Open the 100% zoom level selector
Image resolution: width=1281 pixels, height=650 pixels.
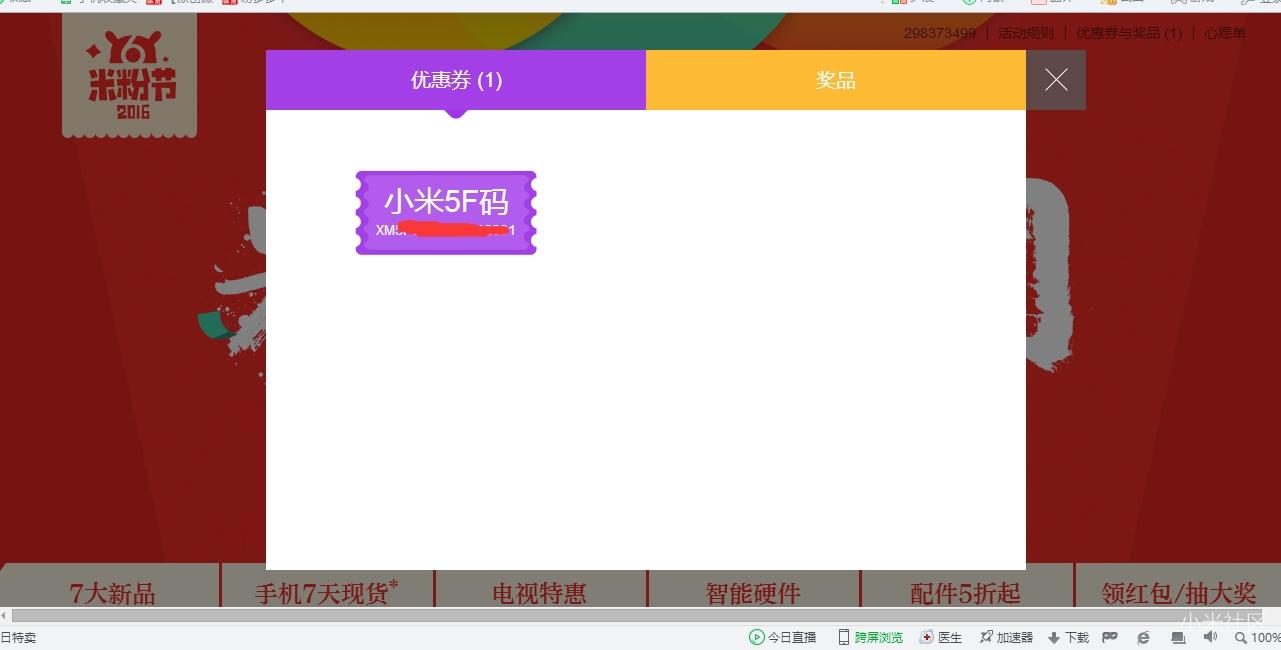click(1262, 637)
